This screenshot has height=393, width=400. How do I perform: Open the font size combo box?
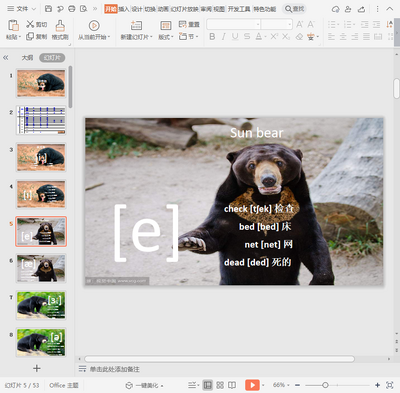pos(277,24)
